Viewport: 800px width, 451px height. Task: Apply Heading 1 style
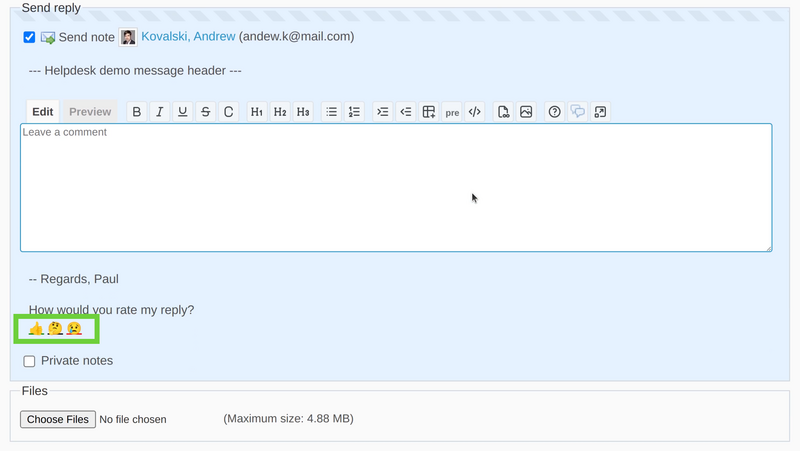tap(257, 112)
